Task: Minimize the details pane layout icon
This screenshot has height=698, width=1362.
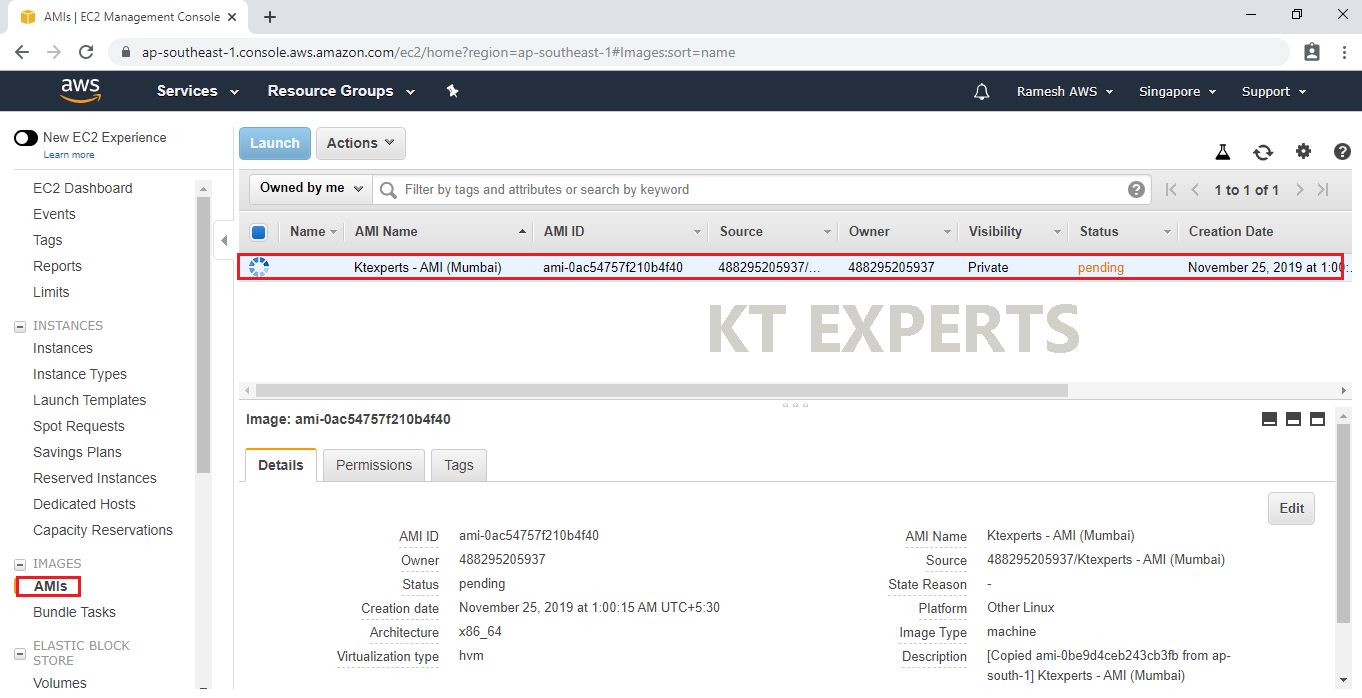Action: coord(1269,419)
